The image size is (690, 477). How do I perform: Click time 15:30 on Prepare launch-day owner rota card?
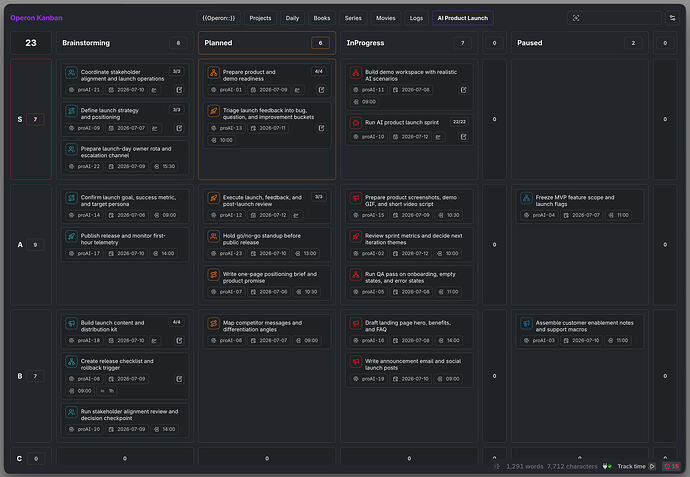point(165,166)
